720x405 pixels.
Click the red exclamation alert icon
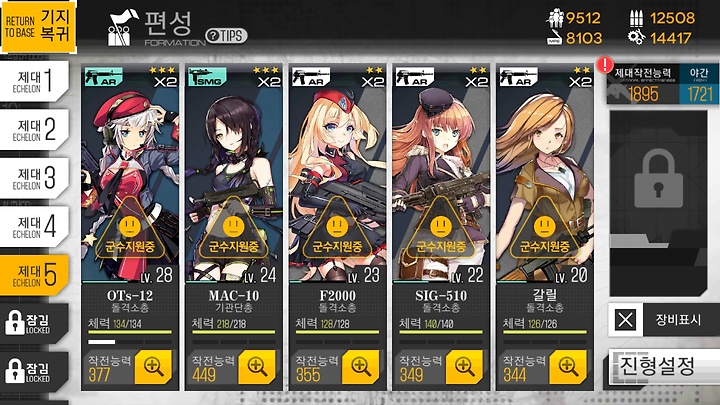(x=605, y=65)
